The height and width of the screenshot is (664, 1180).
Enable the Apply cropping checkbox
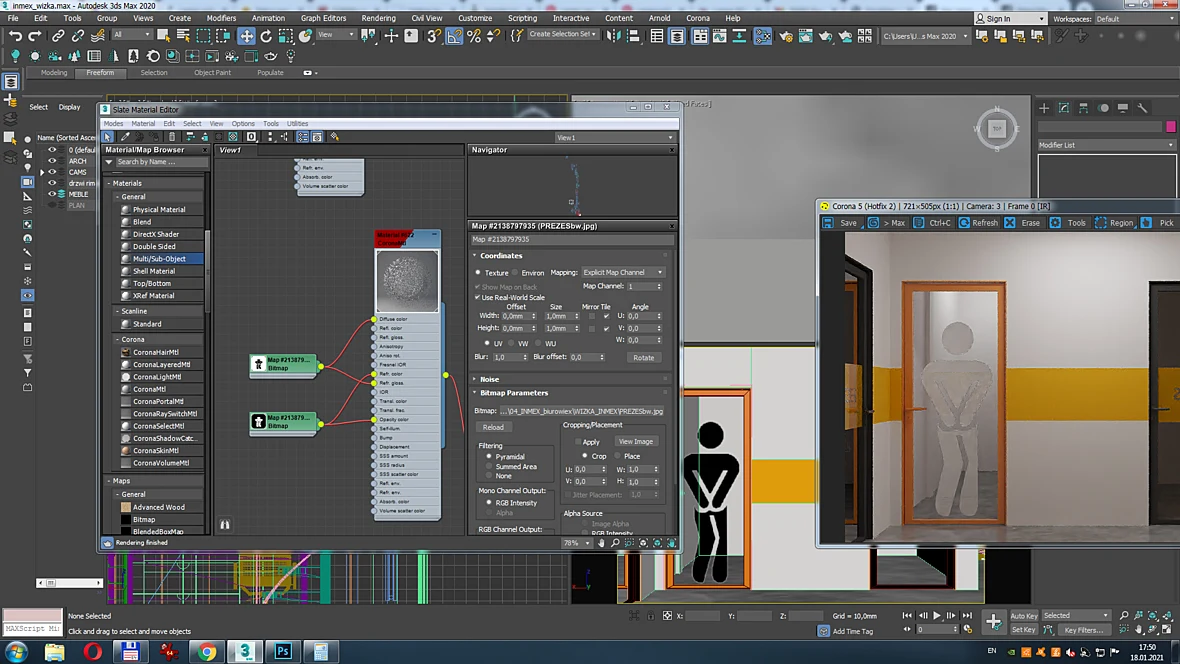pyautogui.click(x=578, y=442)
